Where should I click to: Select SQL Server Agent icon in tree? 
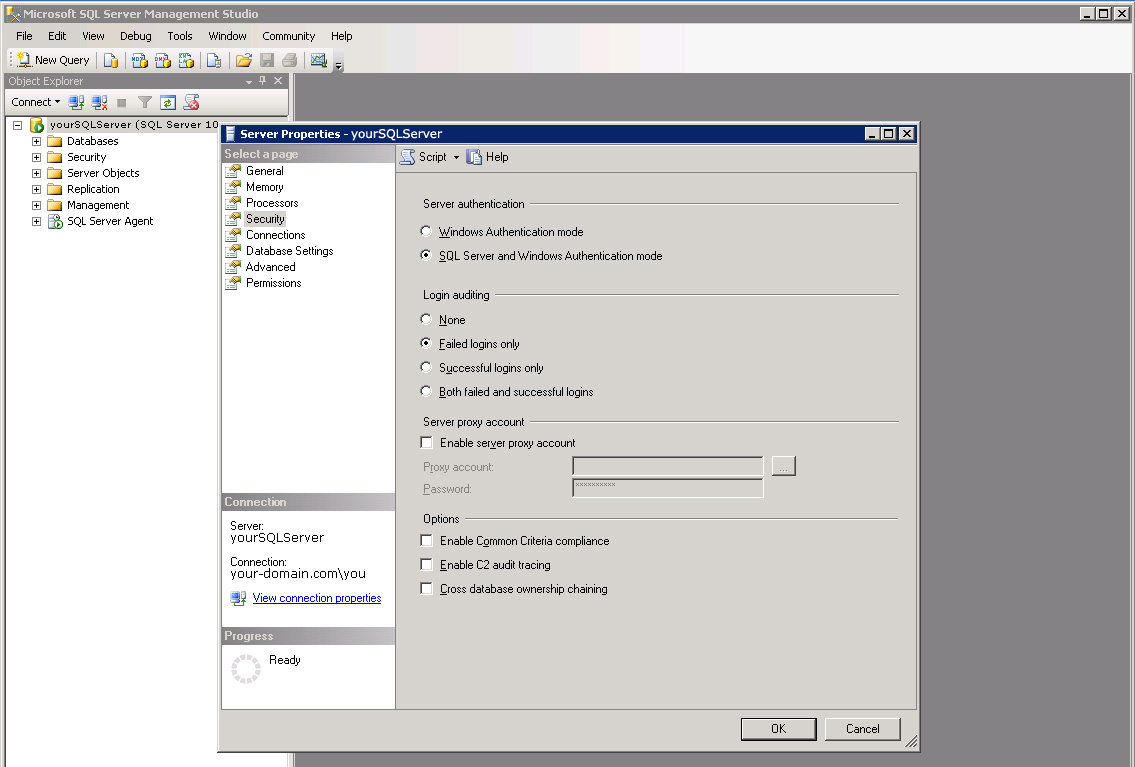point(55,221)
